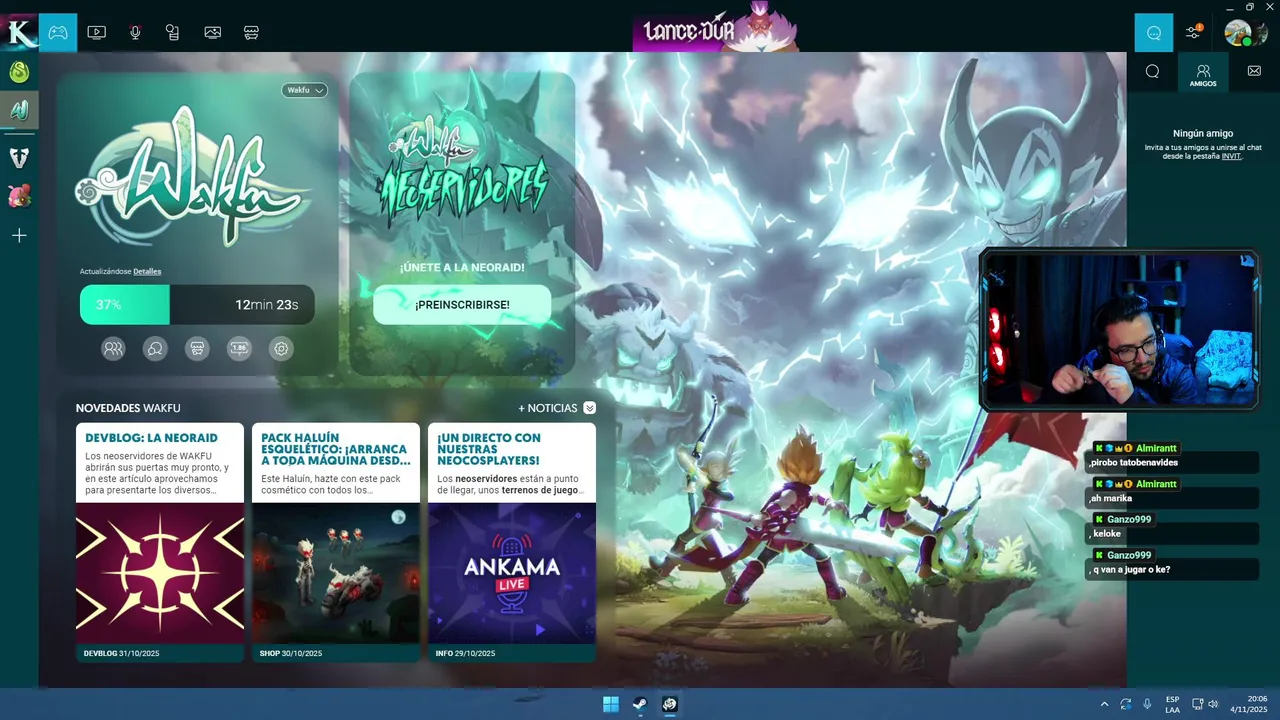Open the Videos screen icon
This screenshot has height=720, width=1280.
[x=96, y=32]
